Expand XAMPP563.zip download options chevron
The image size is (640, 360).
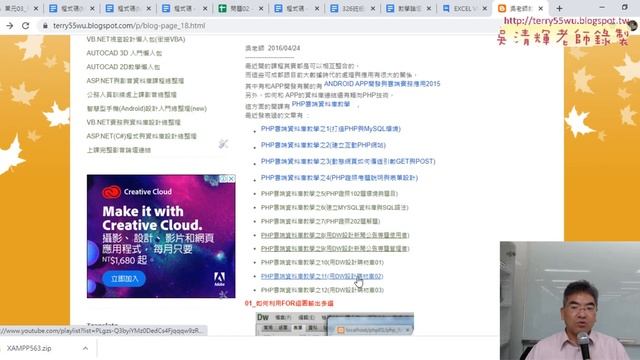[x=85, y=348]
